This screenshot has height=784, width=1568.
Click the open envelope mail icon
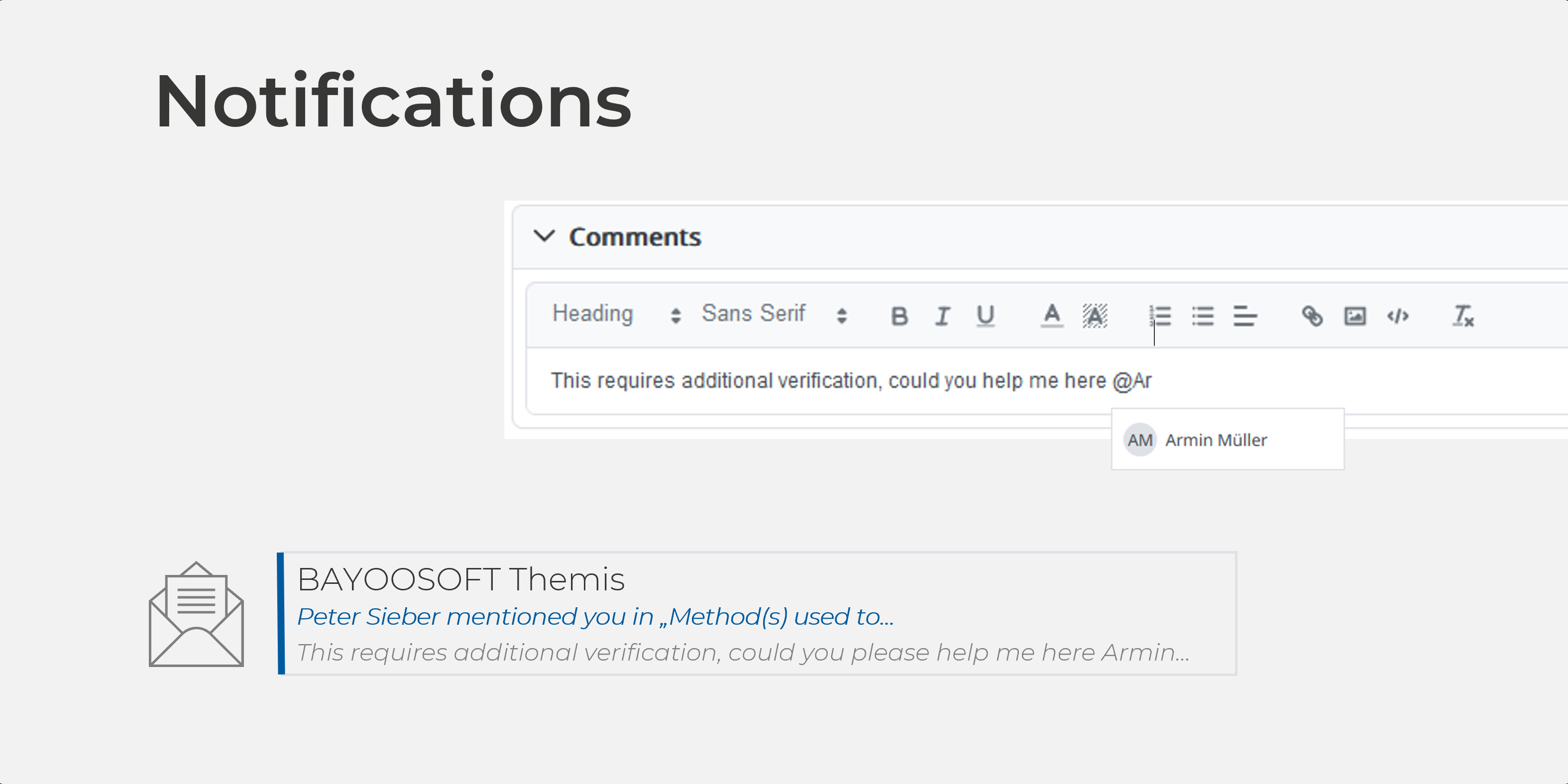pyautogui.click(x=197, y=615)
